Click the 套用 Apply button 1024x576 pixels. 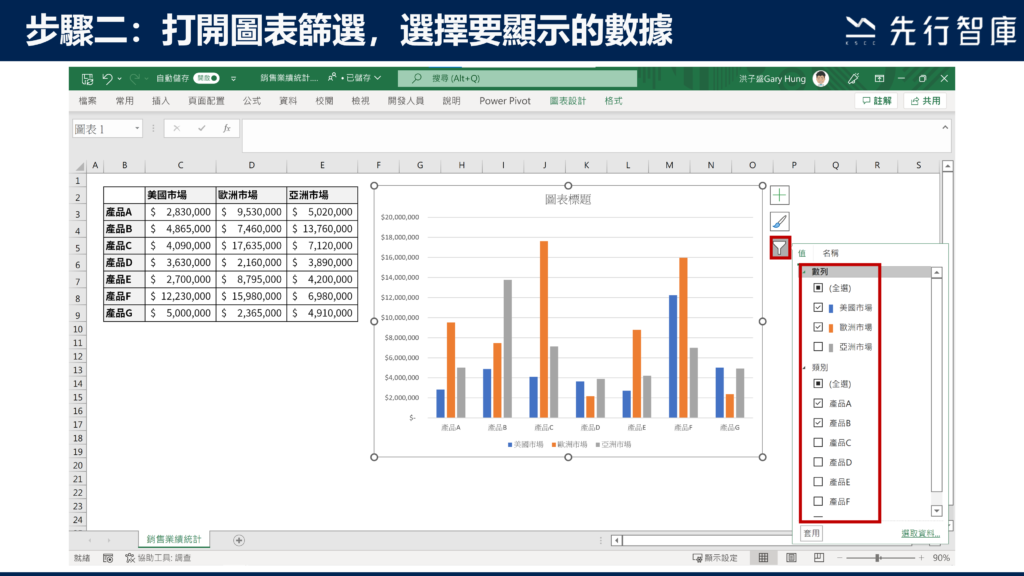tap(811, 534)
